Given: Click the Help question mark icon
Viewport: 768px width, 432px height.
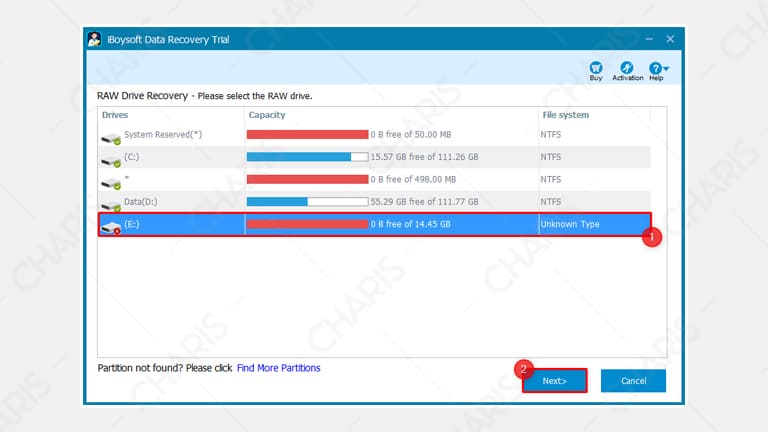Looking at the screenshot, I should 655,68.
